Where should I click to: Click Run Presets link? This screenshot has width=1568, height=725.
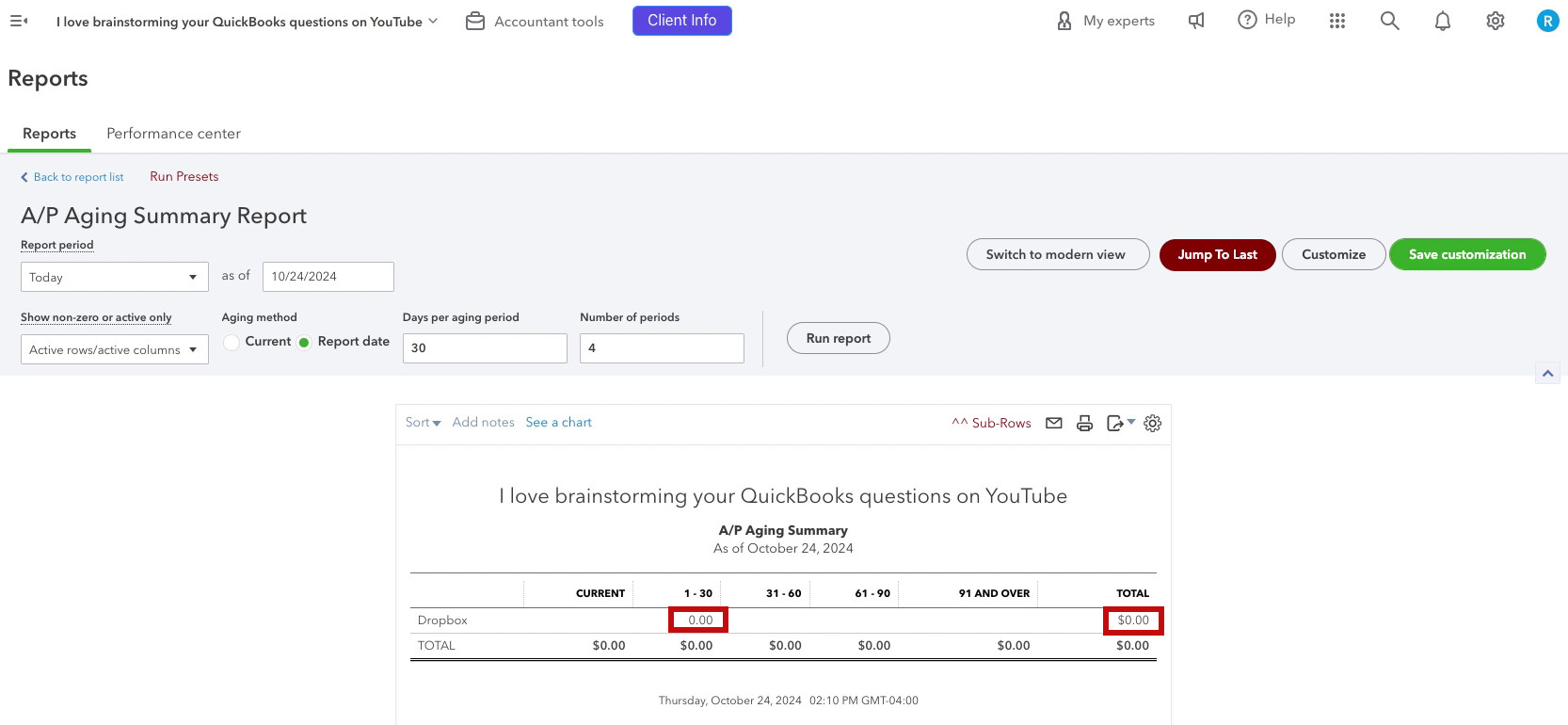click(184, 176)
